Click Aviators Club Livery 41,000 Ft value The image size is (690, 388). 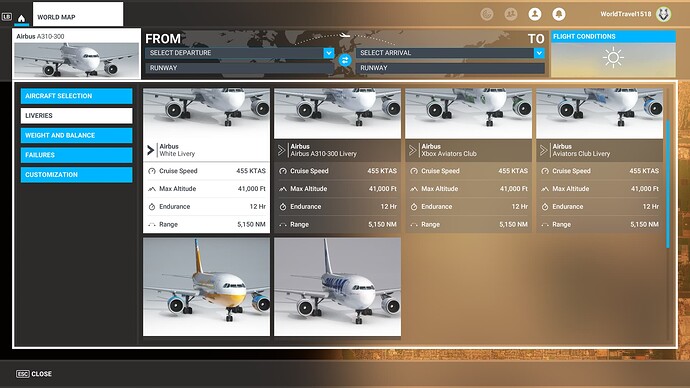tap(645, 189)
